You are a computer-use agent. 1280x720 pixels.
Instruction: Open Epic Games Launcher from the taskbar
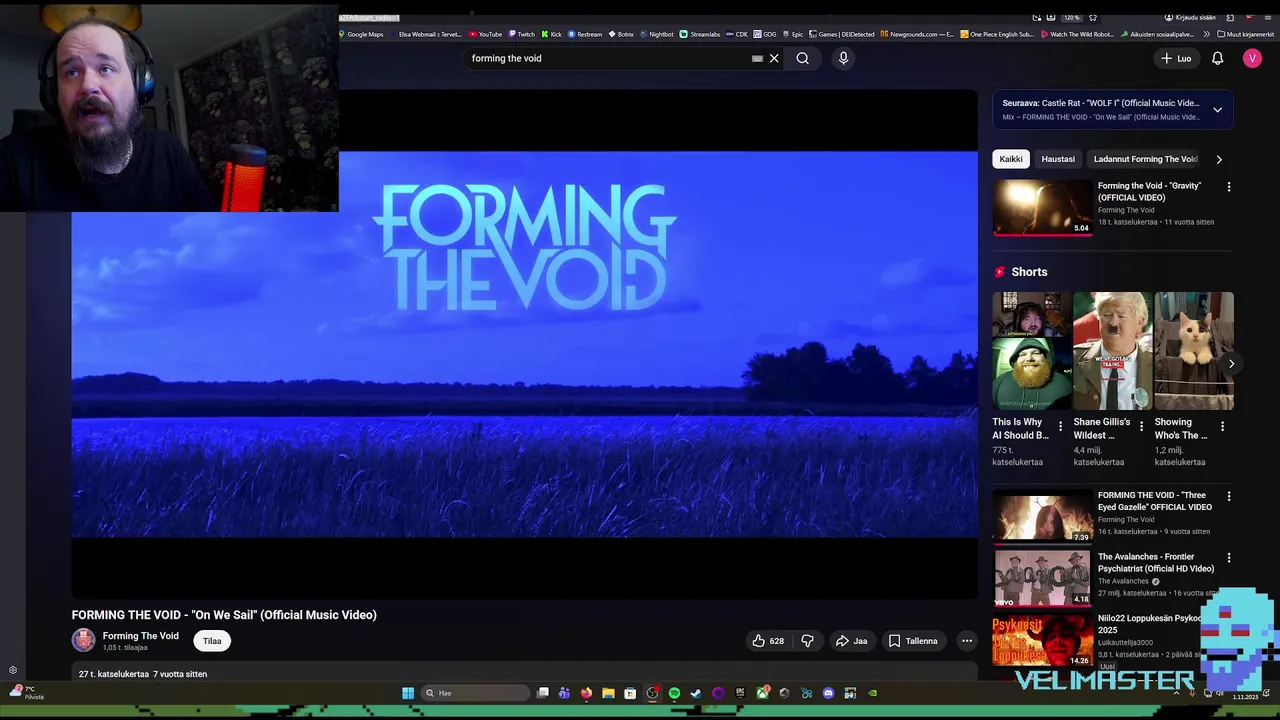click(x=740, y=693)
